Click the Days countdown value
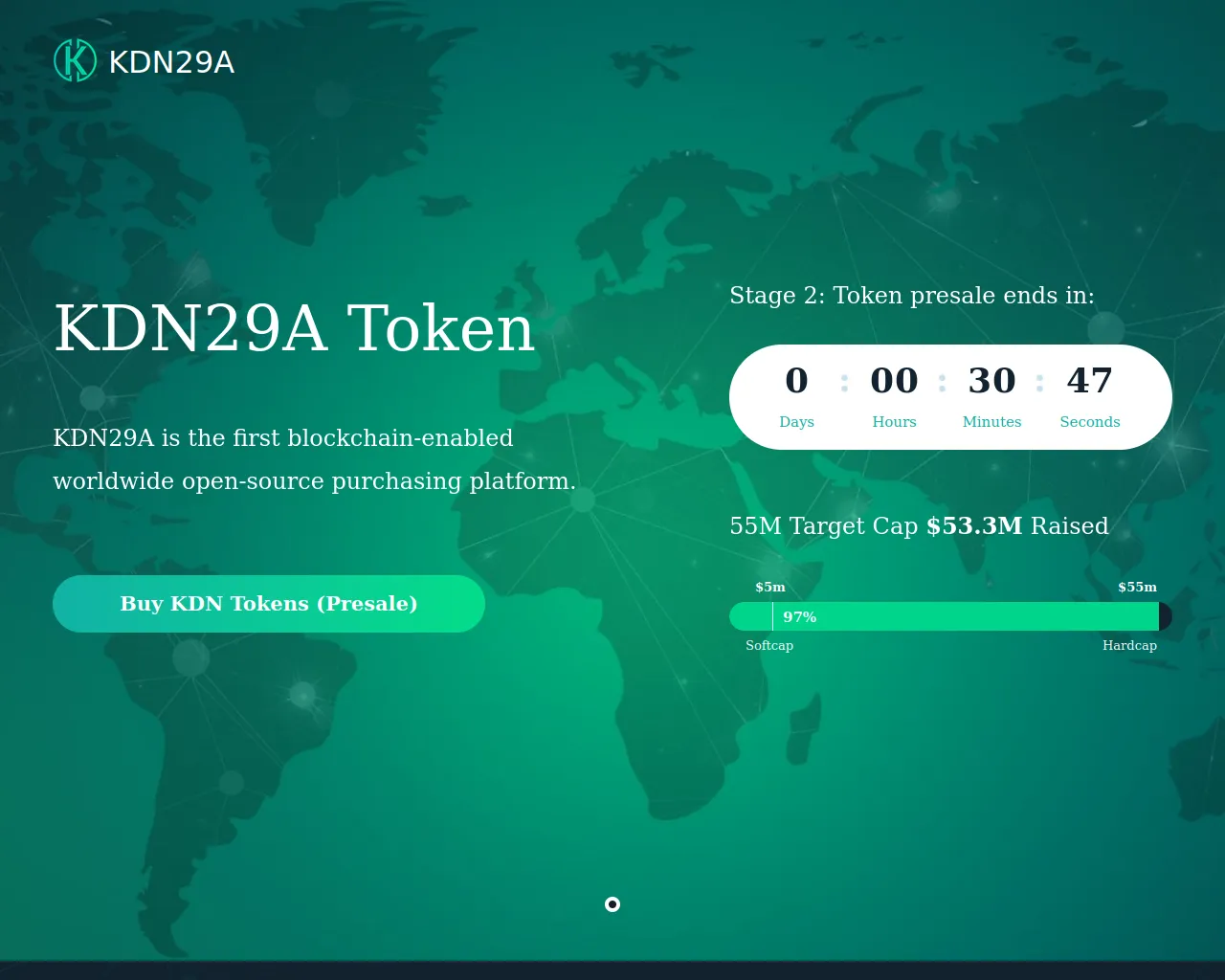 (796, 381)
